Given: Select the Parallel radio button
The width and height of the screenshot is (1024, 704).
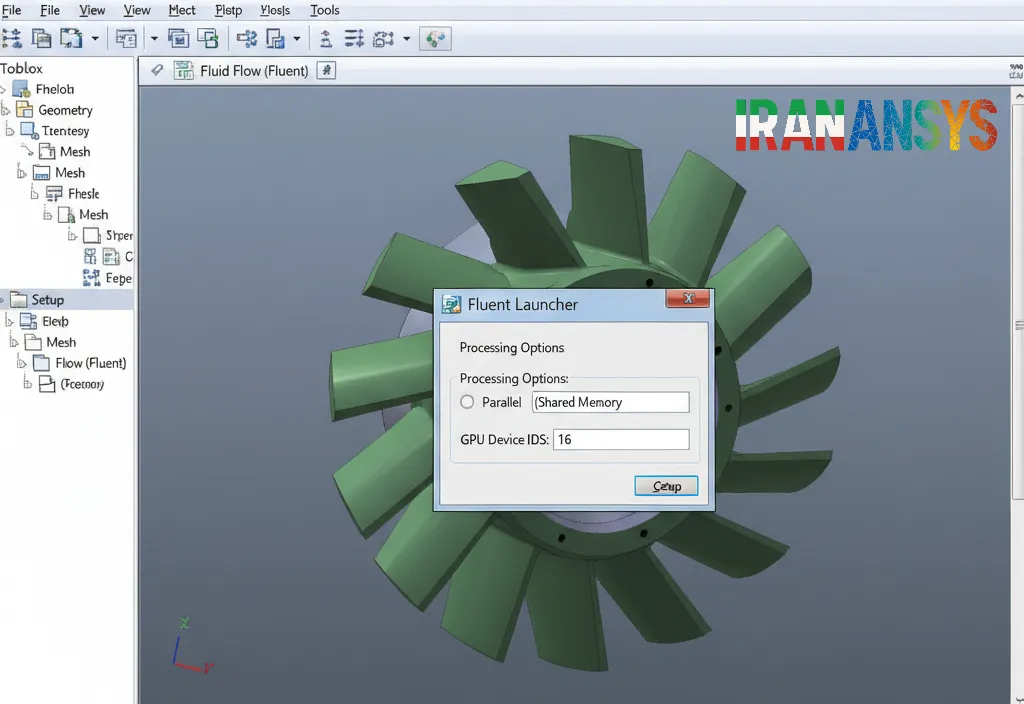Looking at the screenshot, I should 467,402.
